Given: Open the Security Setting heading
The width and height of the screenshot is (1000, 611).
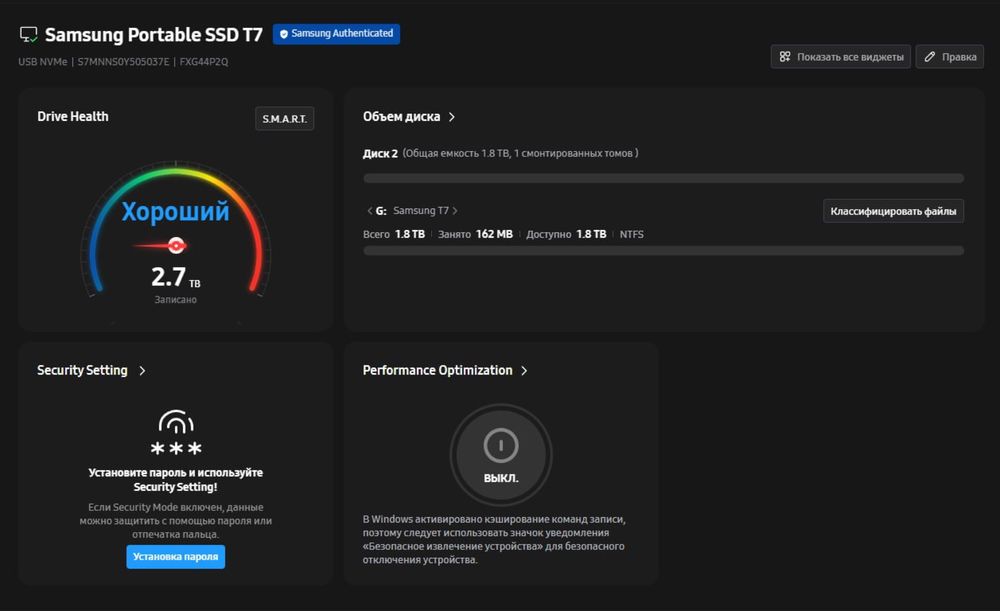Looking at the screenshot, I should click(x=82, y=371).
